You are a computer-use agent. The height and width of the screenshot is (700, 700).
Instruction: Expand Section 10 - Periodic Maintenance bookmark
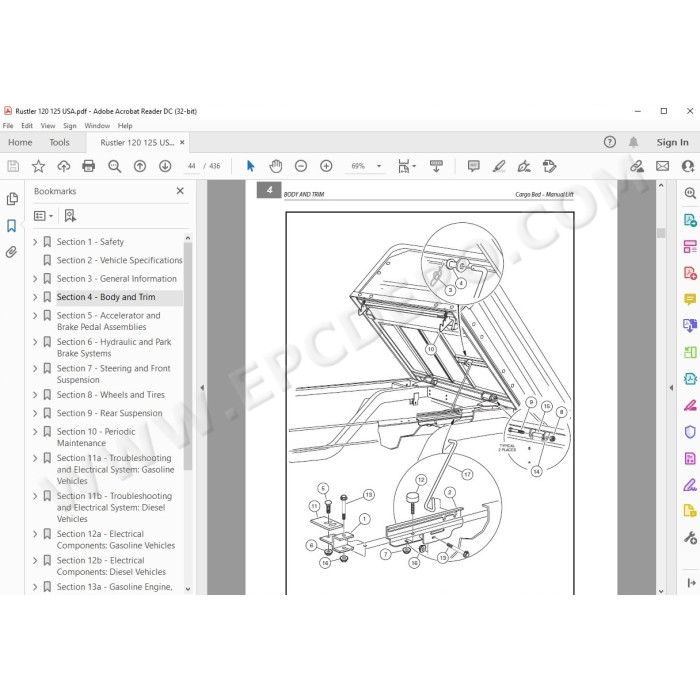[35, 432]
